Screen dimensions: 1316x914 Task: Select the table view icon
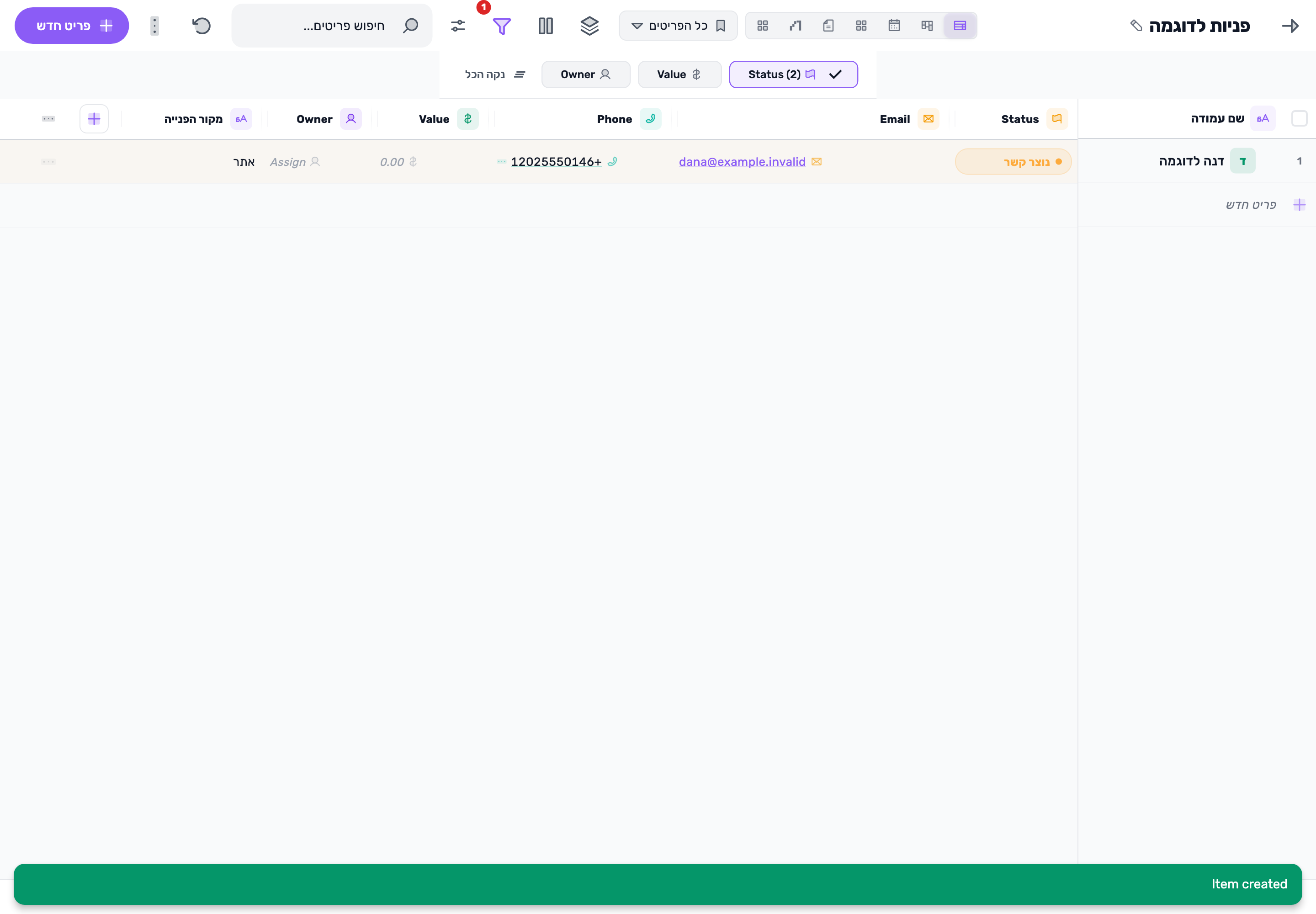[960, 26]
